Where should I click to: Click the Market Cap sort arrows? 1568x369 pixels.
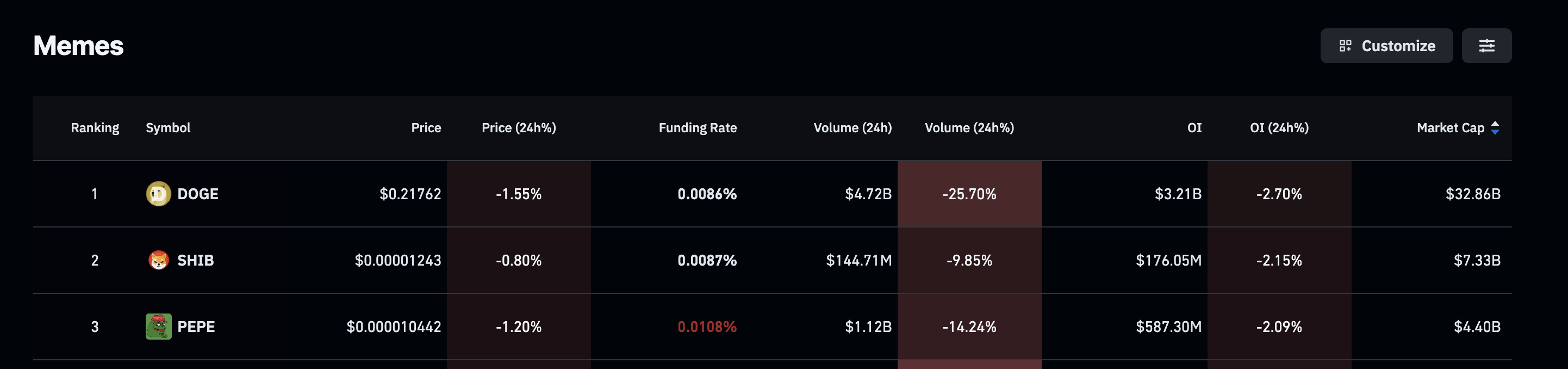pyautogui.click(x=1495, y=128)
